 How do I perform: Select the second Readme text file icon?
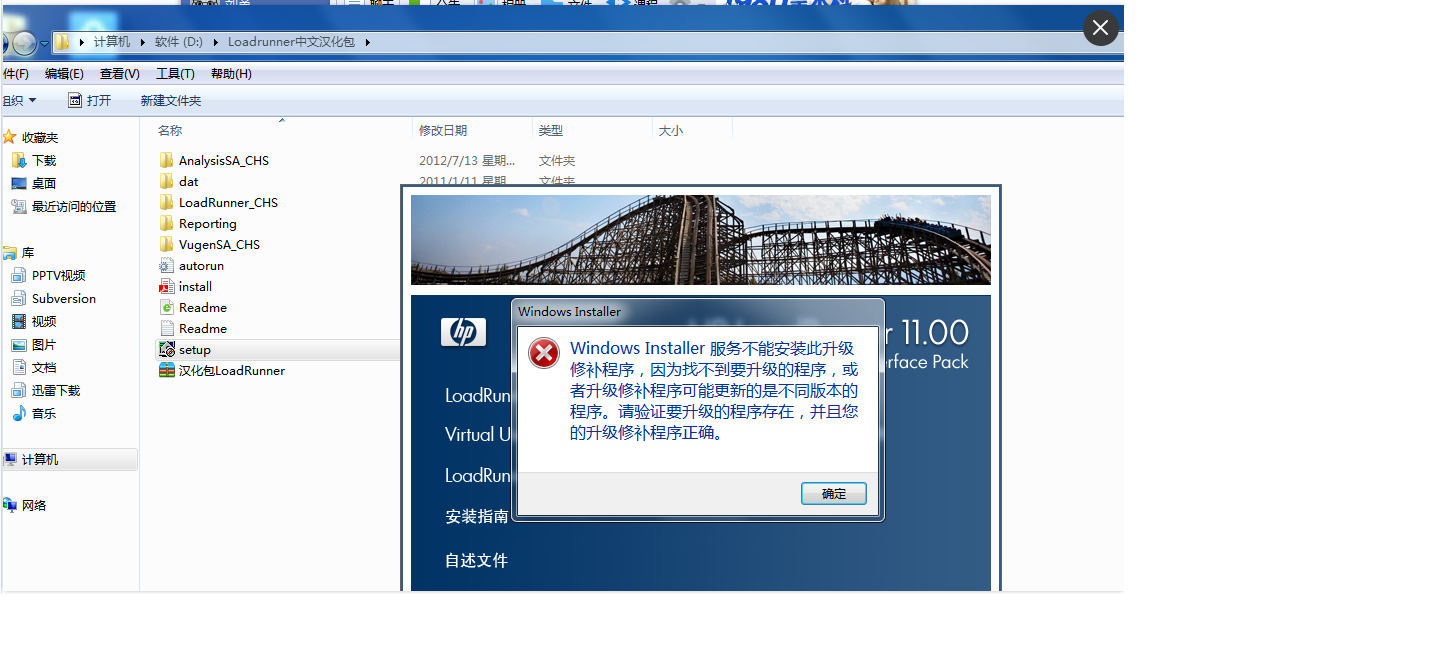pos(167,328)
